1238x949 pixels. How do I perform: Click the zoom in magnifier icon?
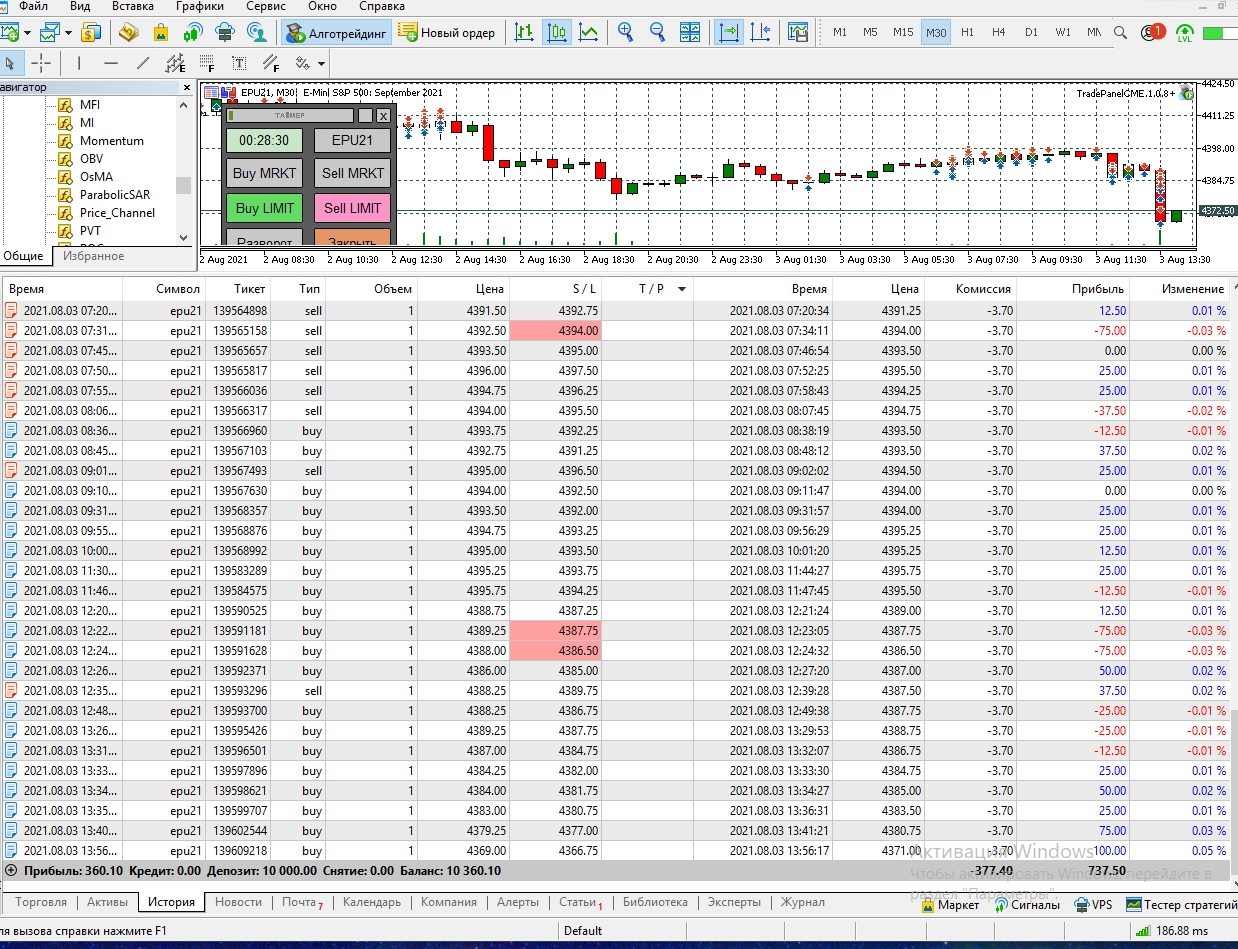pos(626,32)
